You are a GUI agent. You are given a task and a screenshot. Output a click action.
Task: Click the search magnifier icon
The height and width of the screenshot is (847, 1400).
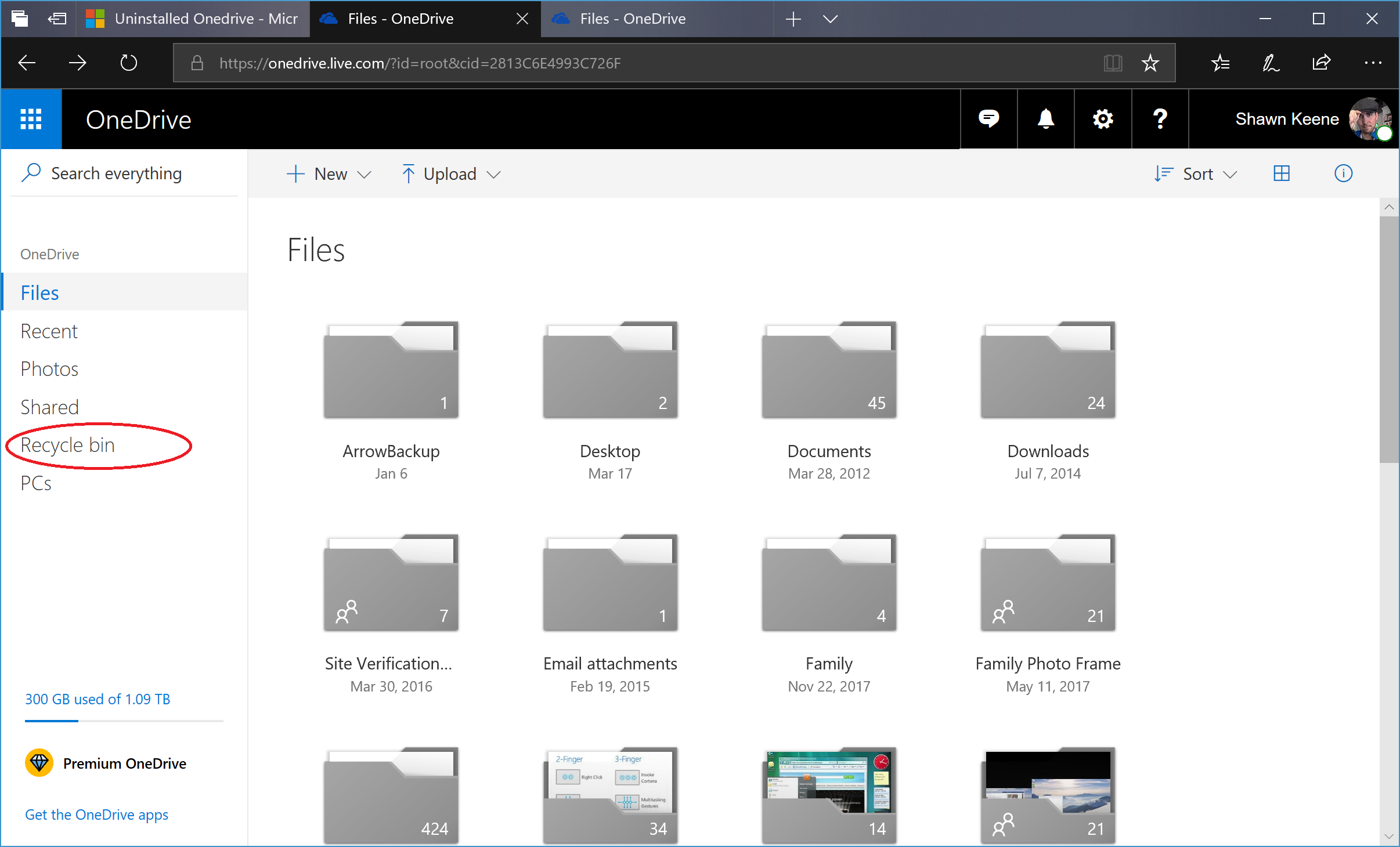(31, 172)
